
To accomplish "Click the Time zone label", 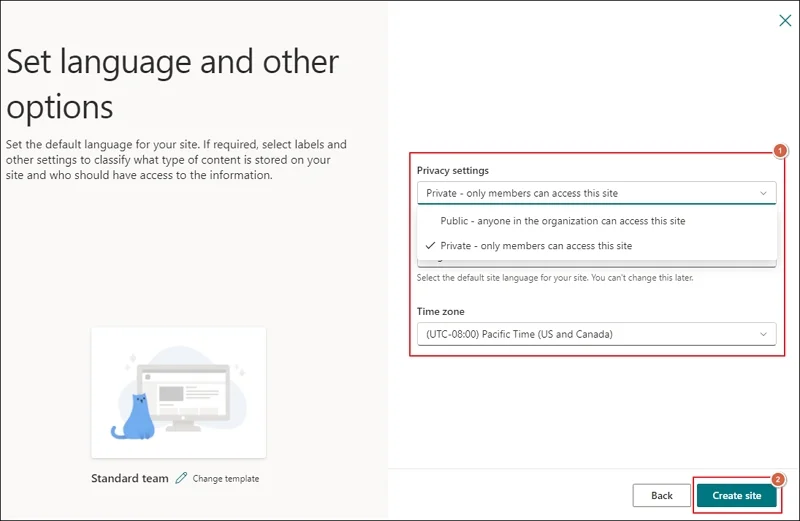I will click(440, 311).
